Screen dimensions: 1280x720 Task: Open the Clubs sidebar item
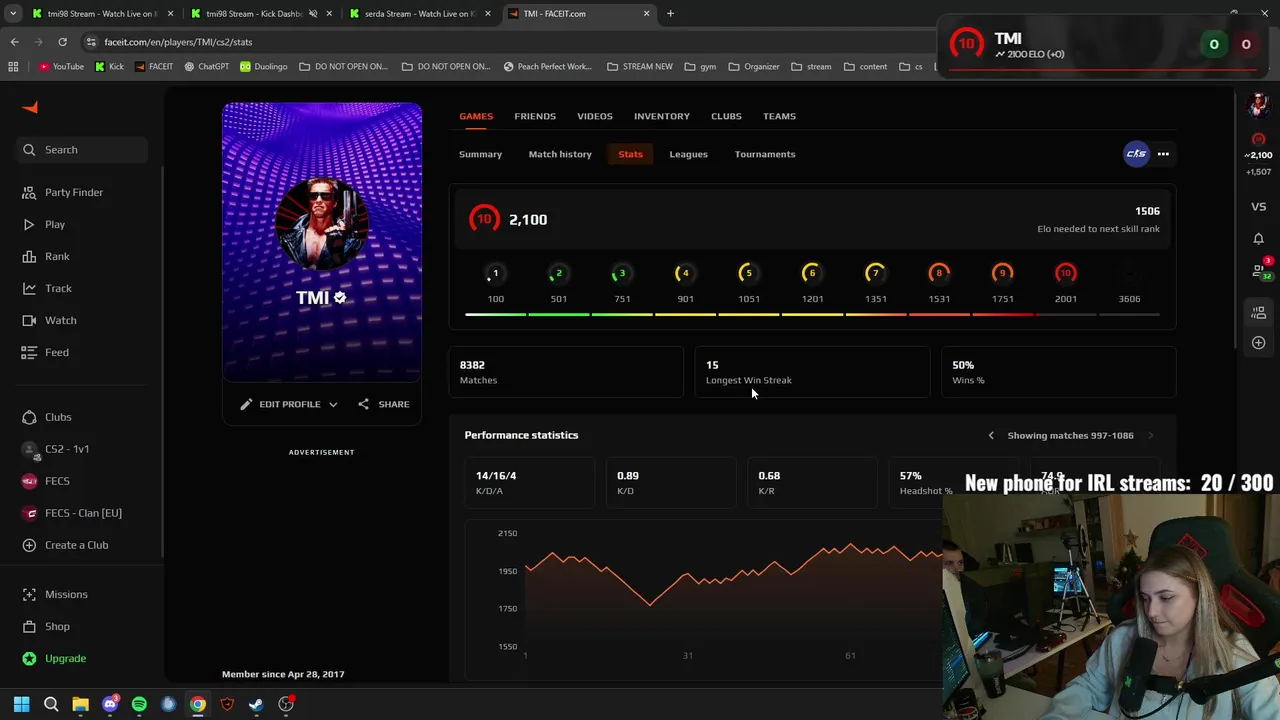point(58,417)
